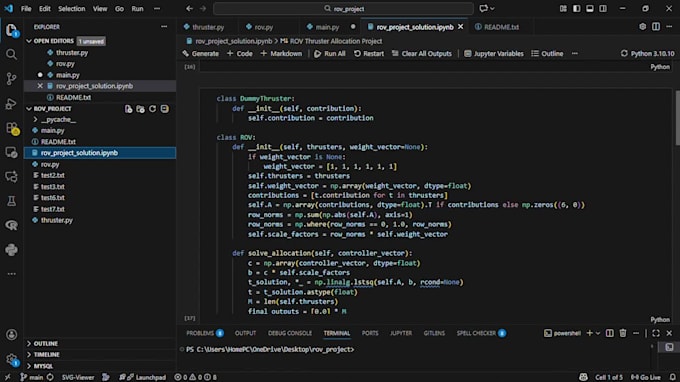The height and width of the screenshot is (382, 680).
Task: Open the Selection menu
Action: click(72, 8)
